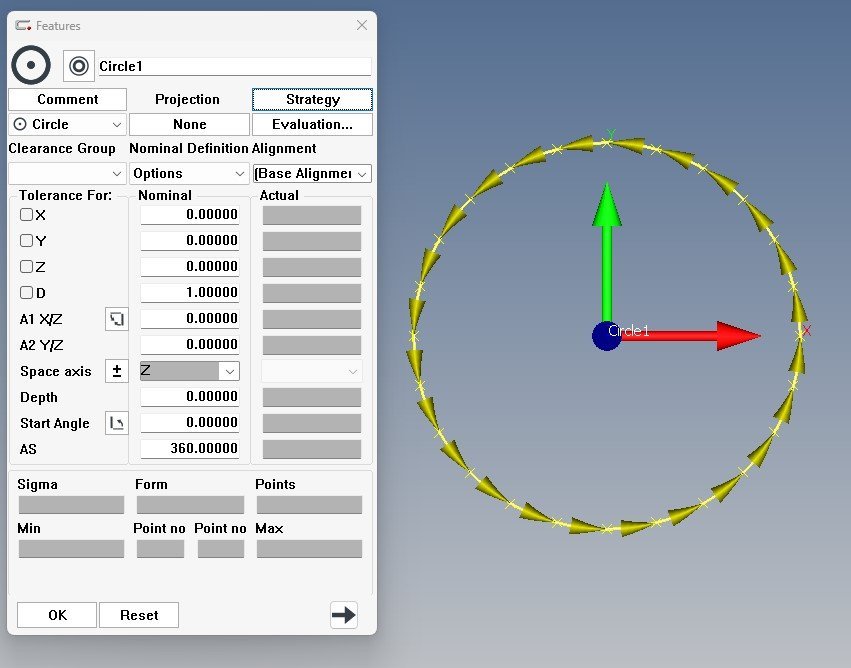Click the concentric circle icon beside name field

(79, 67)
